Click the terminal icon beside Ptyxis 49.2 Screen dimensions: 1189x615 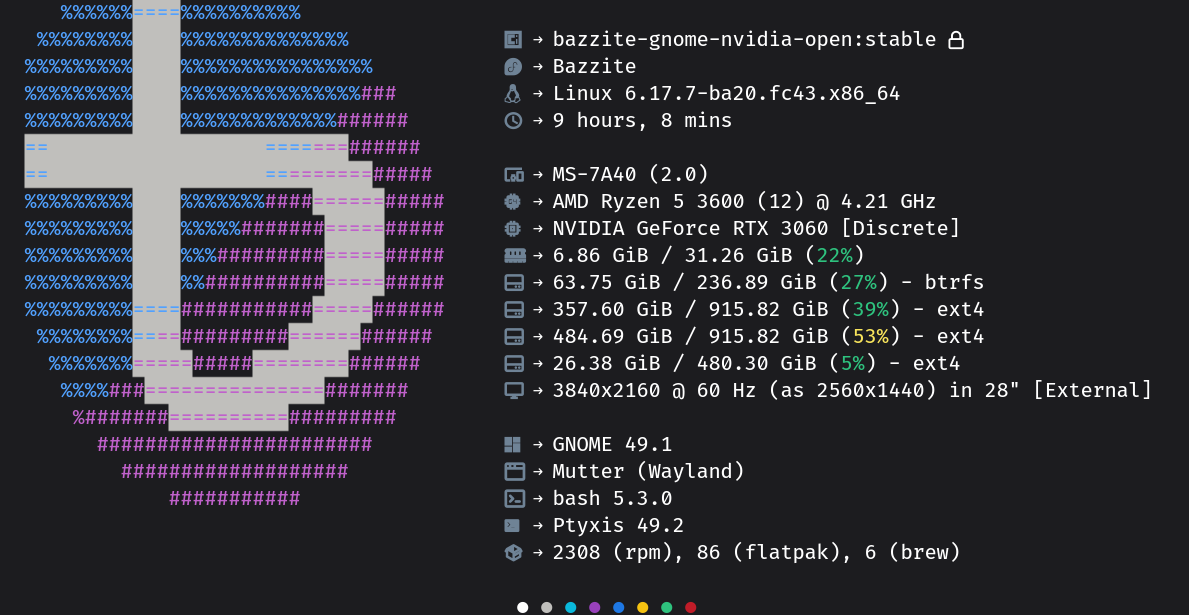click(x=513, y=526)
